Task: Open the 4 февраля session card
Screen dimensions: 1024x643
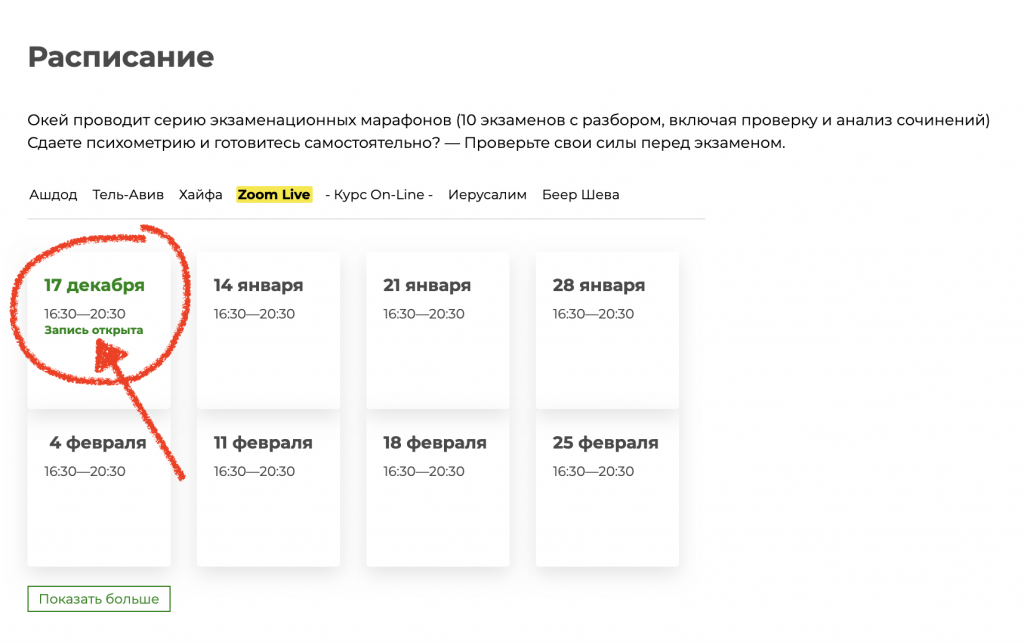Action: click(98, 490)
